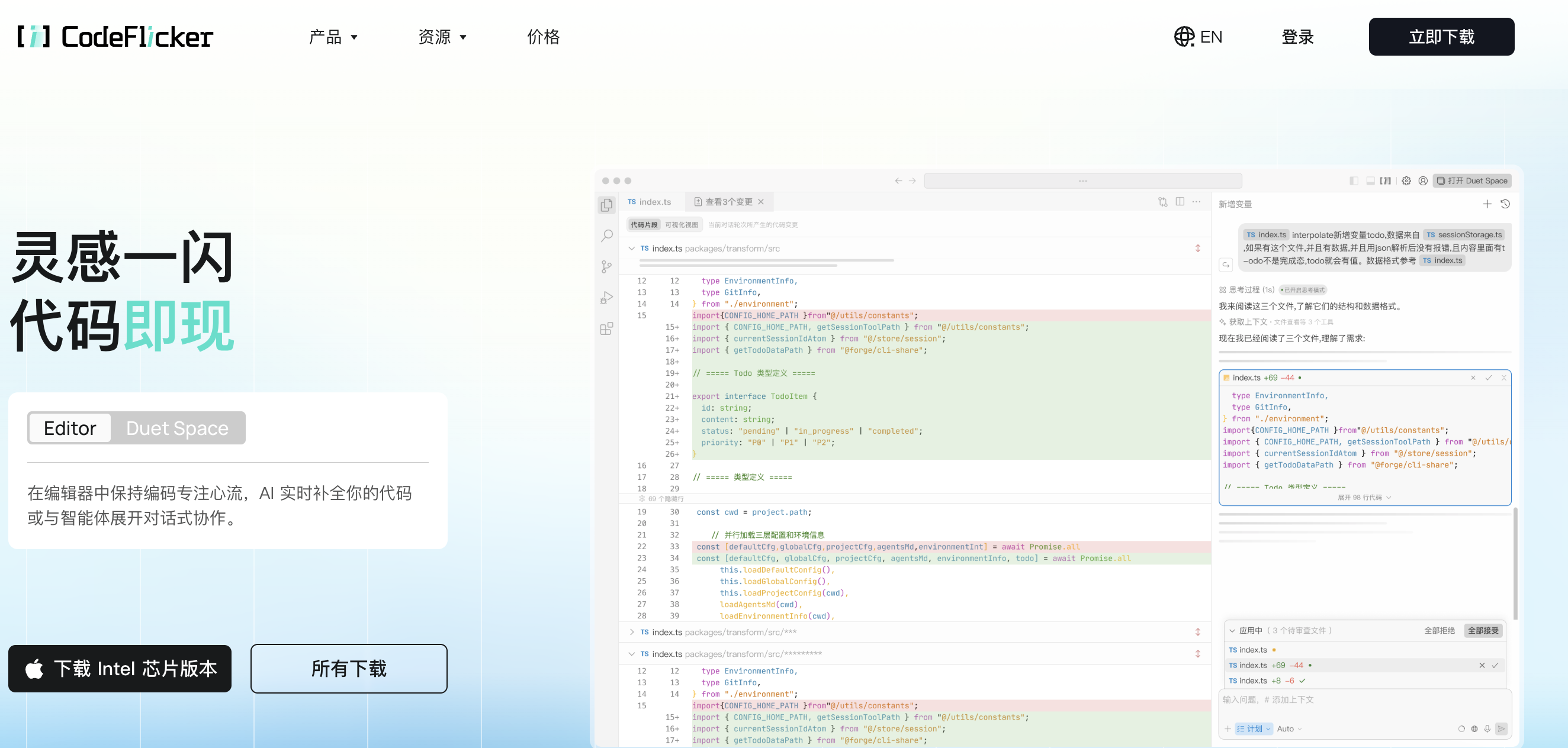Toggle the bottom panel layout icon
This screenshot has height=748, width=1568.
pyautogui.click(x=1370, y=180)
